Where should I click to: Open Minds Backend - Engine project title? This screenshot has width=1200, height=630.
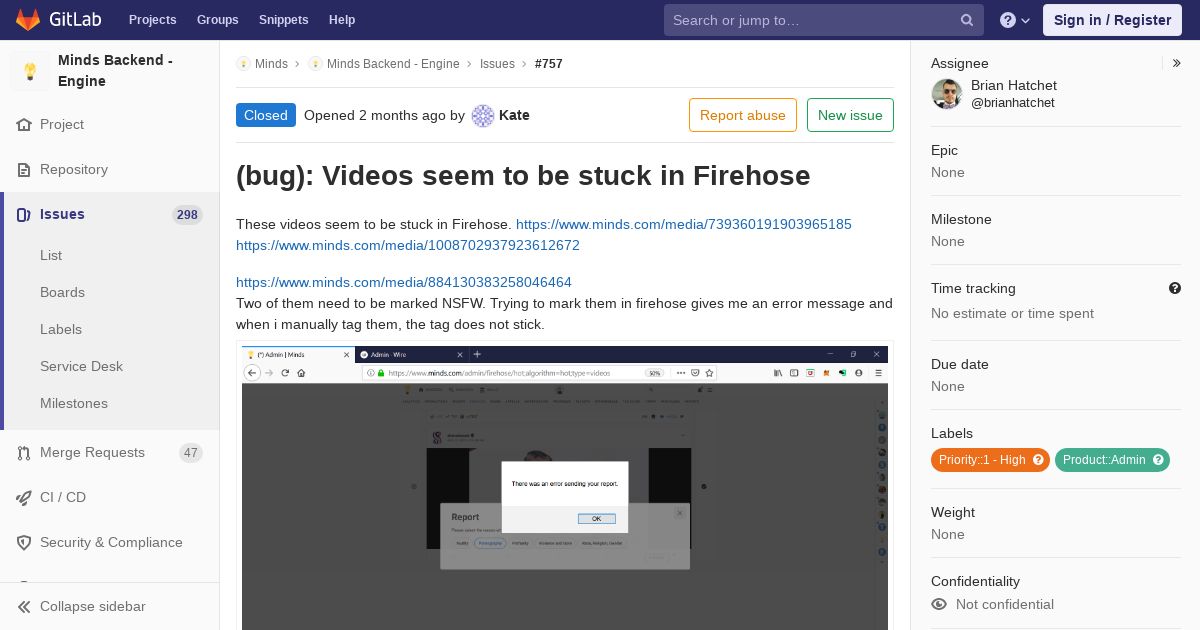(x=115, y=71)
